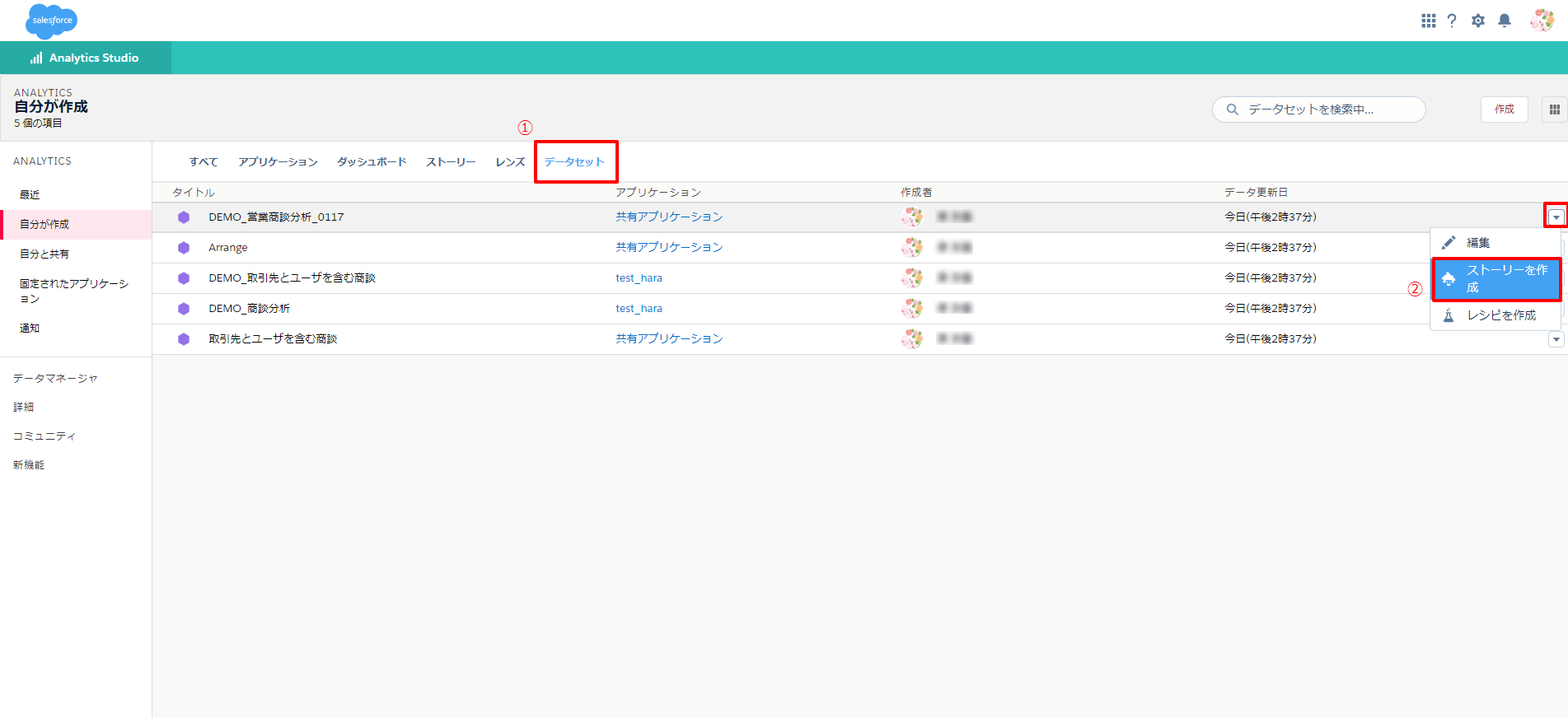Open the App Launcher grid icon
Image resolution: width=1568 pixels, height=718 pixels.
pos(1428,21)
